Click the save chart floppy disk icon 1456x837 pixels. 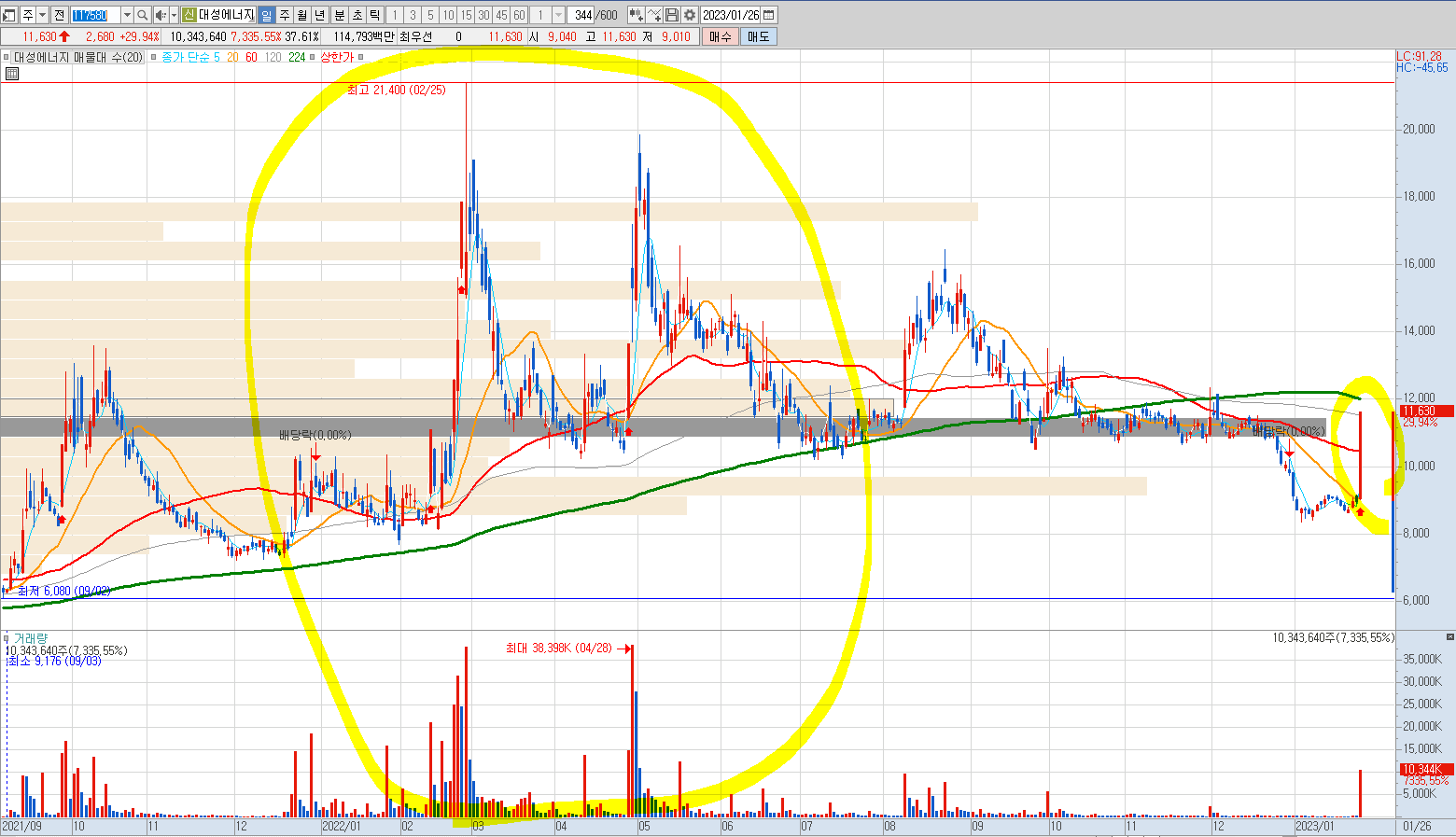[x=671, y=15]
